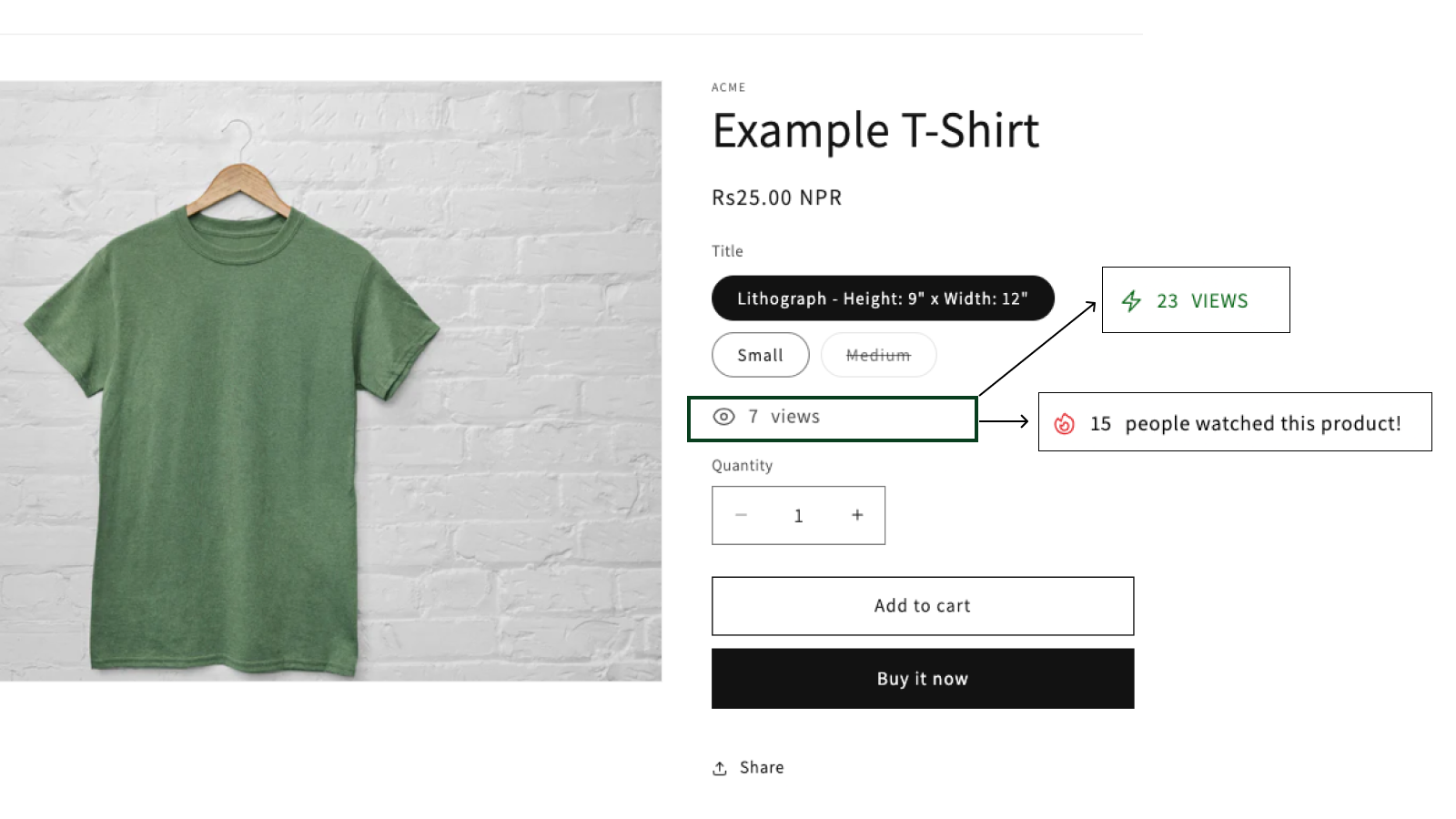
Task: Click the ACME vendor label
Action: pyautogui.click(x=728, y=87)
